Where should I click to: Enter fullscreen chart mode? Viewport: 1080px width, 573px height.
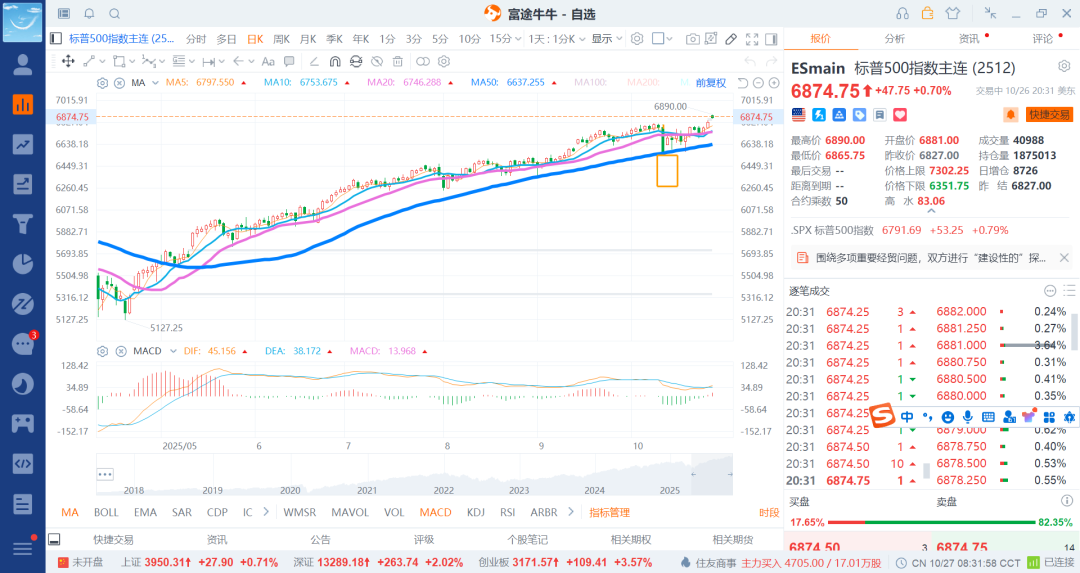[751, 39]
